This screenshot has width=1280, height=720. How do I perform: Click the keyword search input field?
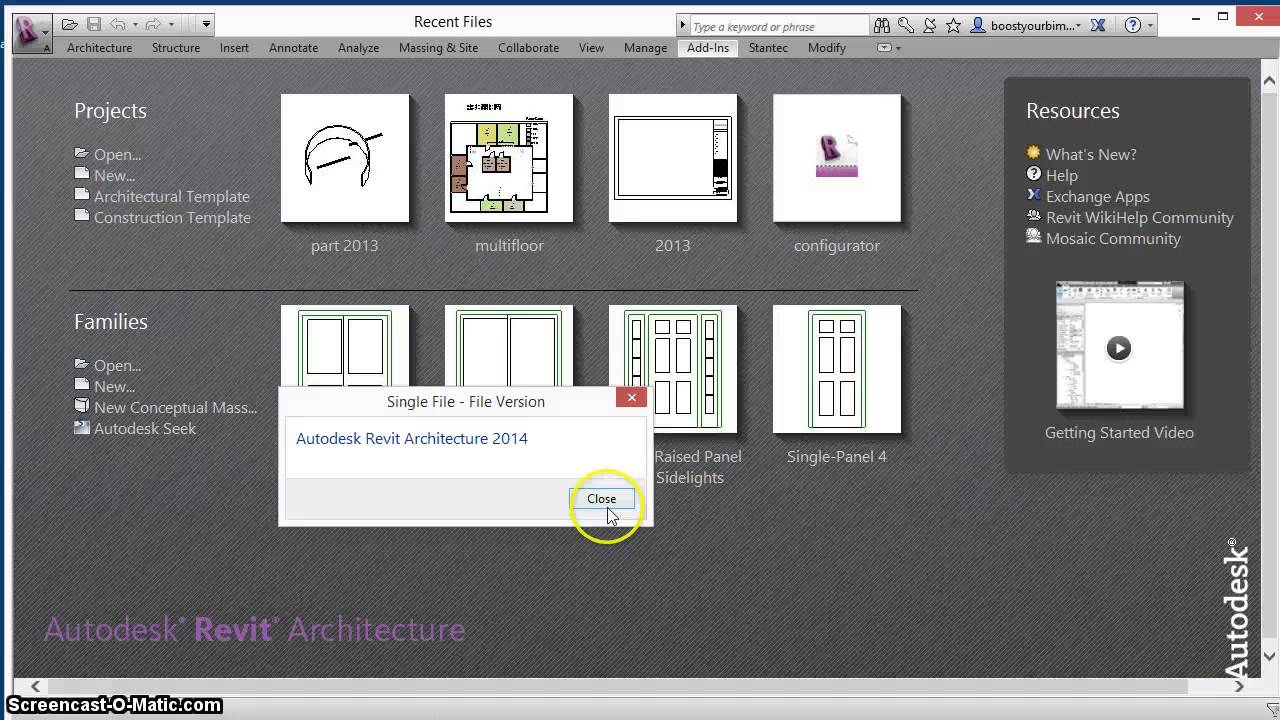point(779,26)
